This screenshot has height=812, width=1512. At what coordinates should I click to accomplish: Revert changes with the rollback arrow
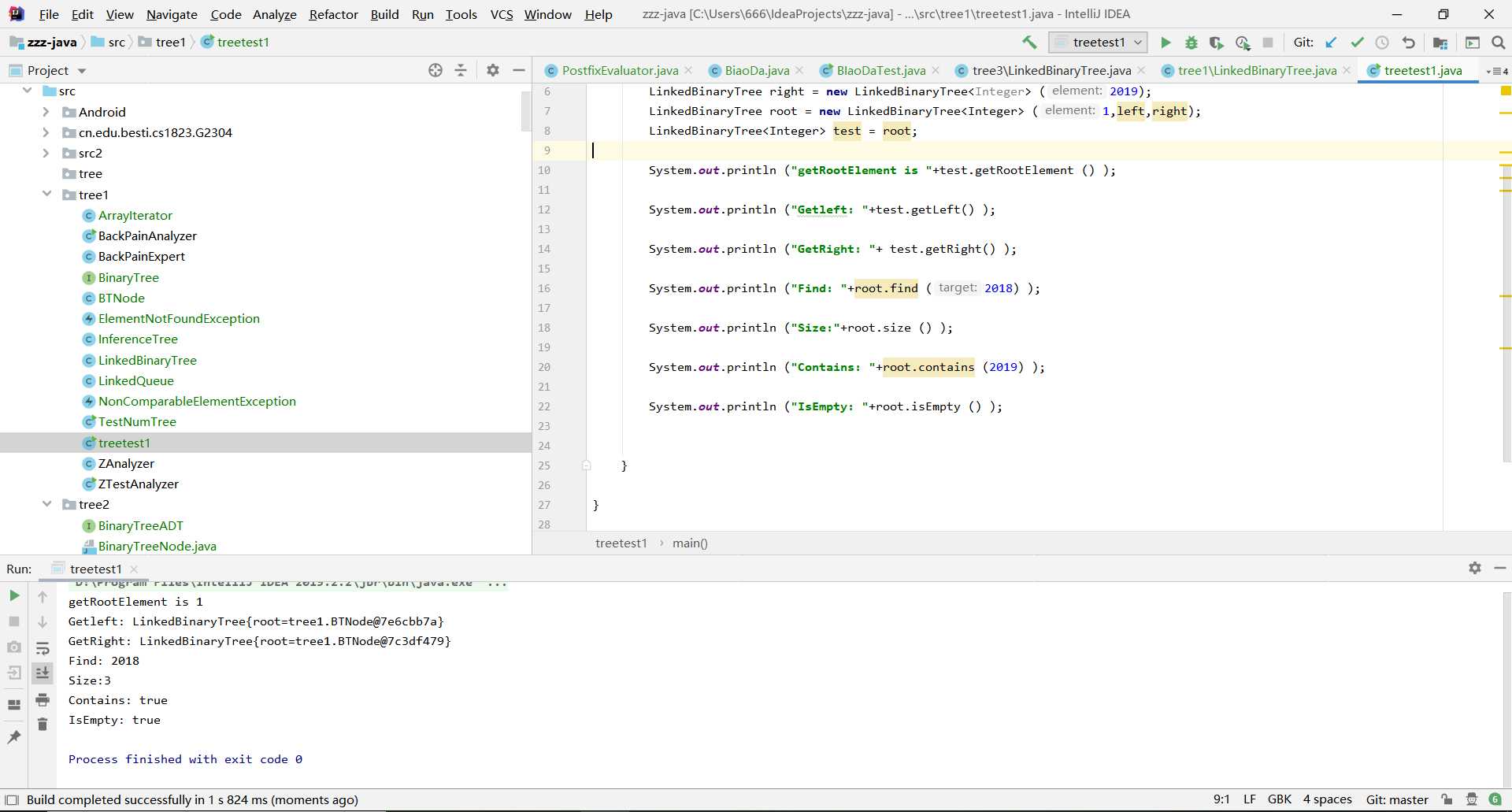(x=1408, y=43)
